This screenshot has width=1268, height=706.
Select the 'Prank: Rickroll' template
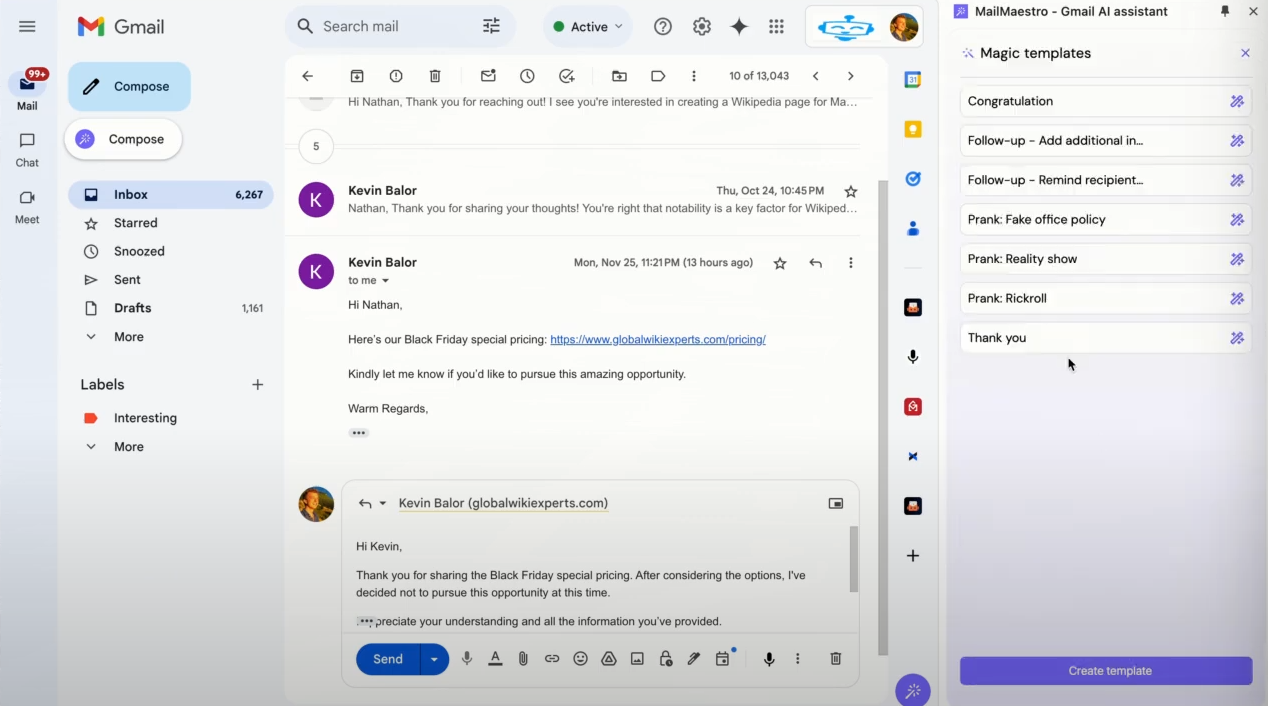1106,298
